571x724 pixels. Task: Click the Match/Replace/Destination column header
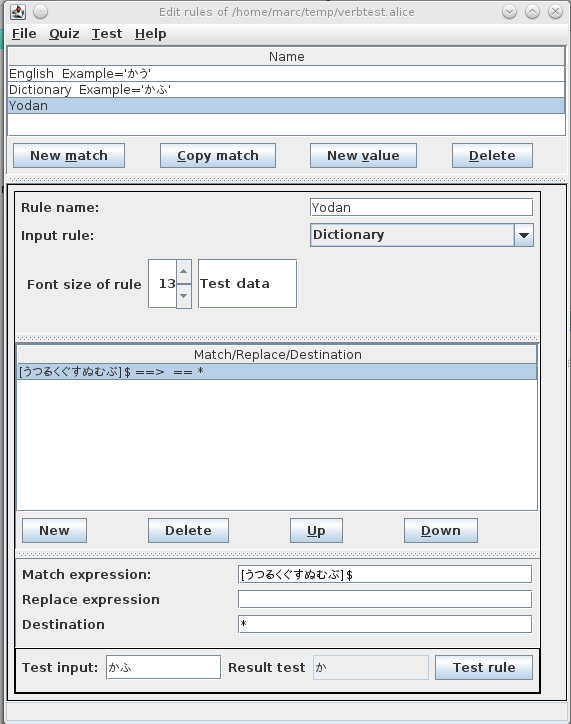[x=277, y=355]
